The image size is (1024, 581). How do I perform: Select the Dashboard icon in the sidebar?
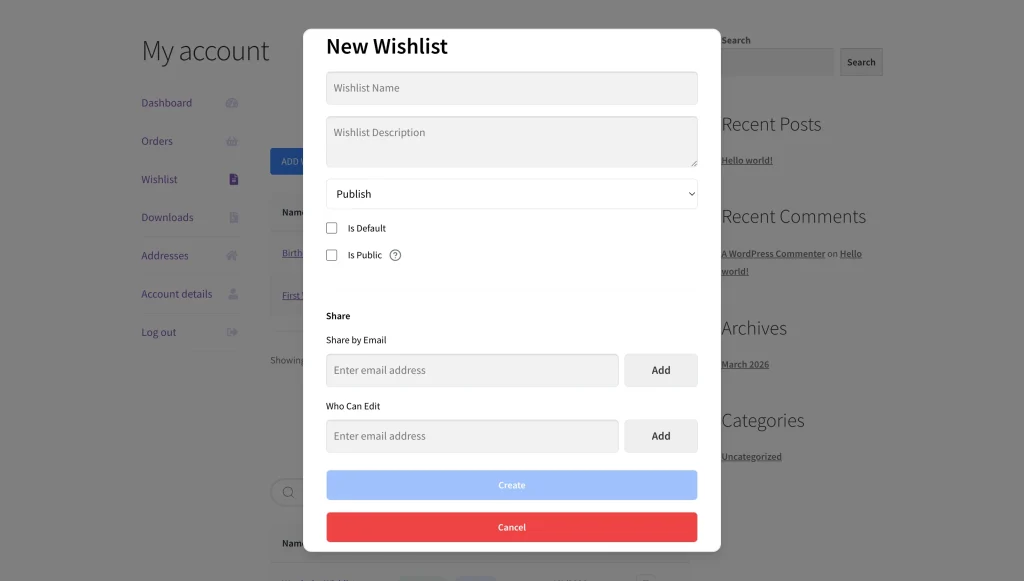click(x=232, y=103)
